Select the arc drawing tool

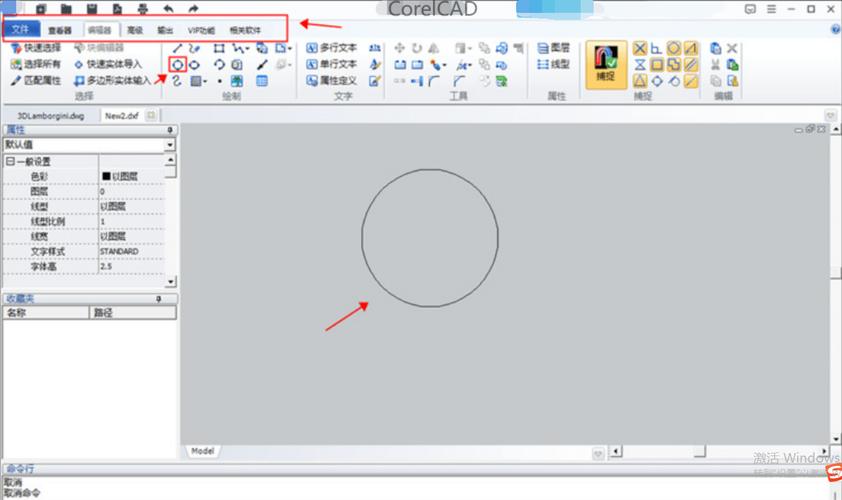(x=219, y=65)
